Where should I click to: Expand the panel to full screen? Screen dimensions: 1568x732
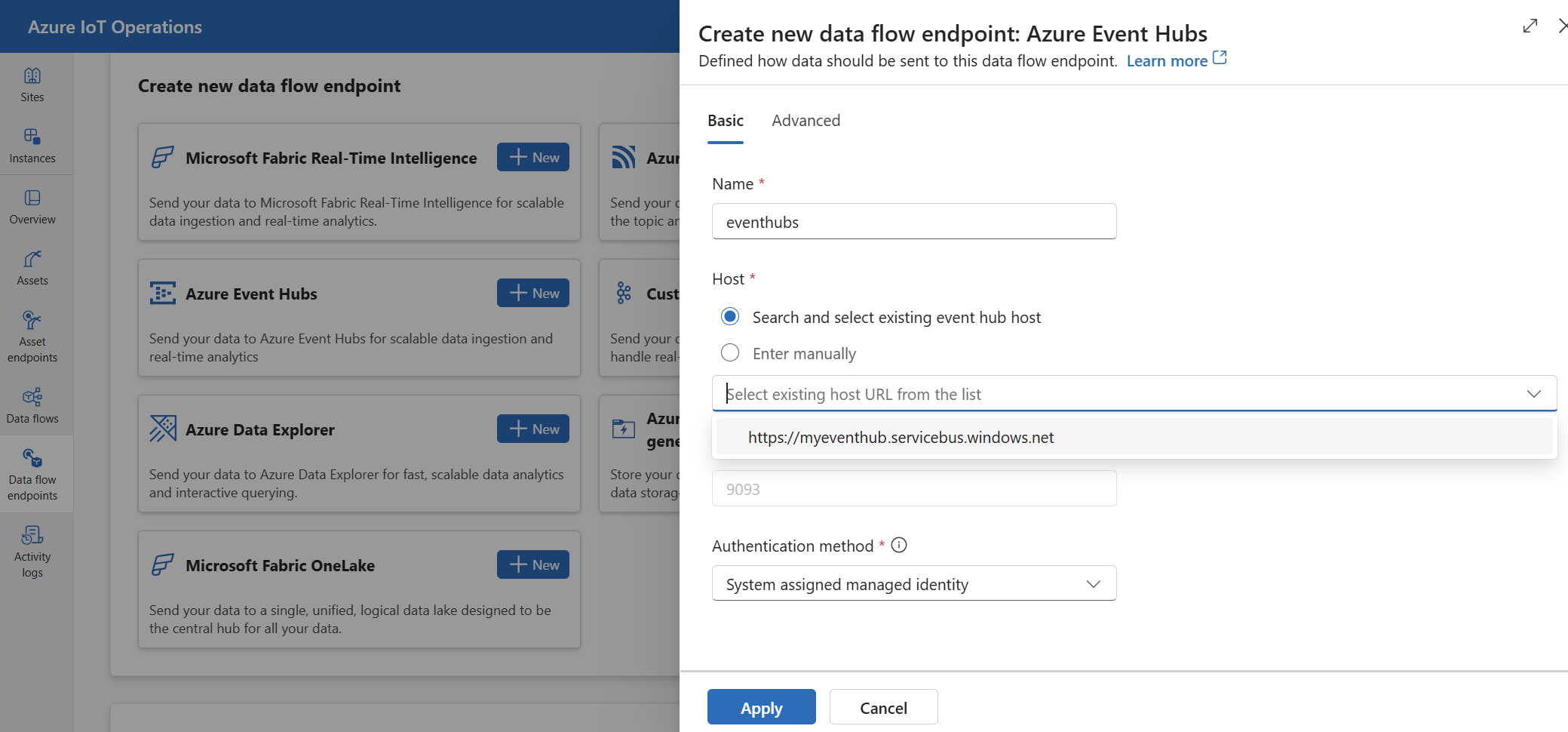pos(1530,26)
